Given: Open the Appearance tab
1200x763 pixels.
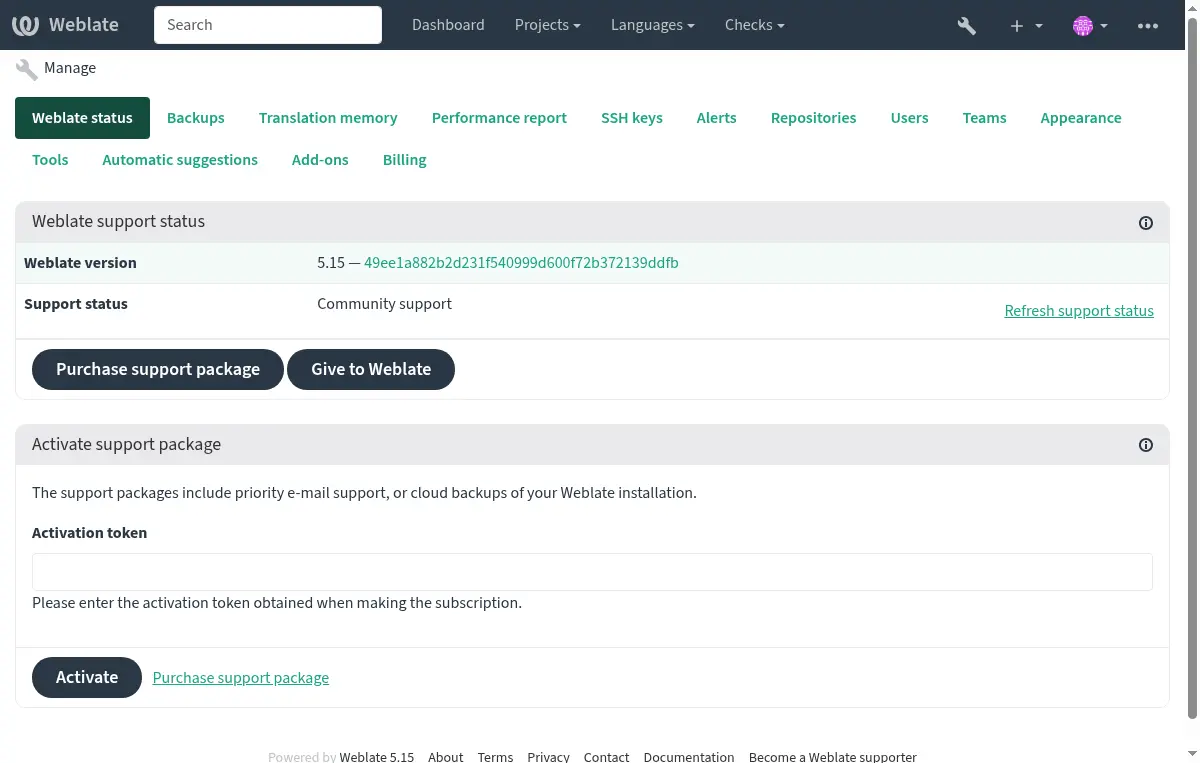Looking at the screenshot, I should [x=1081, y=118].
